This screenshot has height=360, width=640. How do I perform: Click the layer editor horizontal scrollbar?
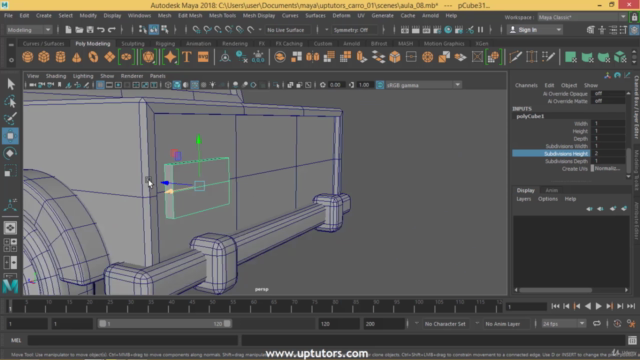point(556,290)
